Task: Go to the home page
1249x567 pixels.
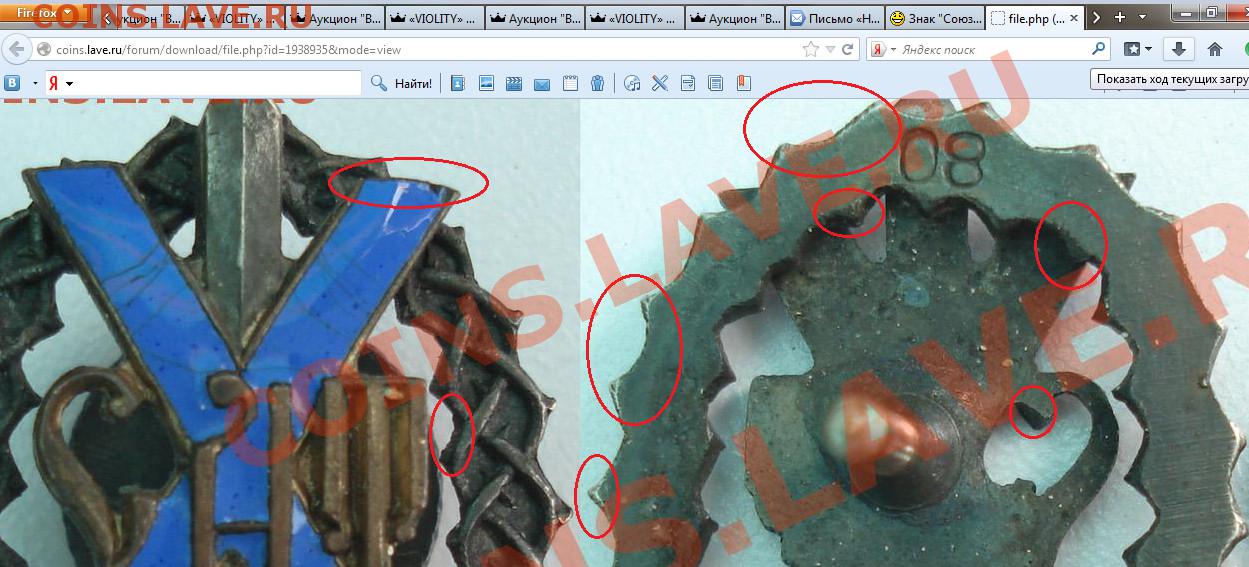Action: point(1215,49)
